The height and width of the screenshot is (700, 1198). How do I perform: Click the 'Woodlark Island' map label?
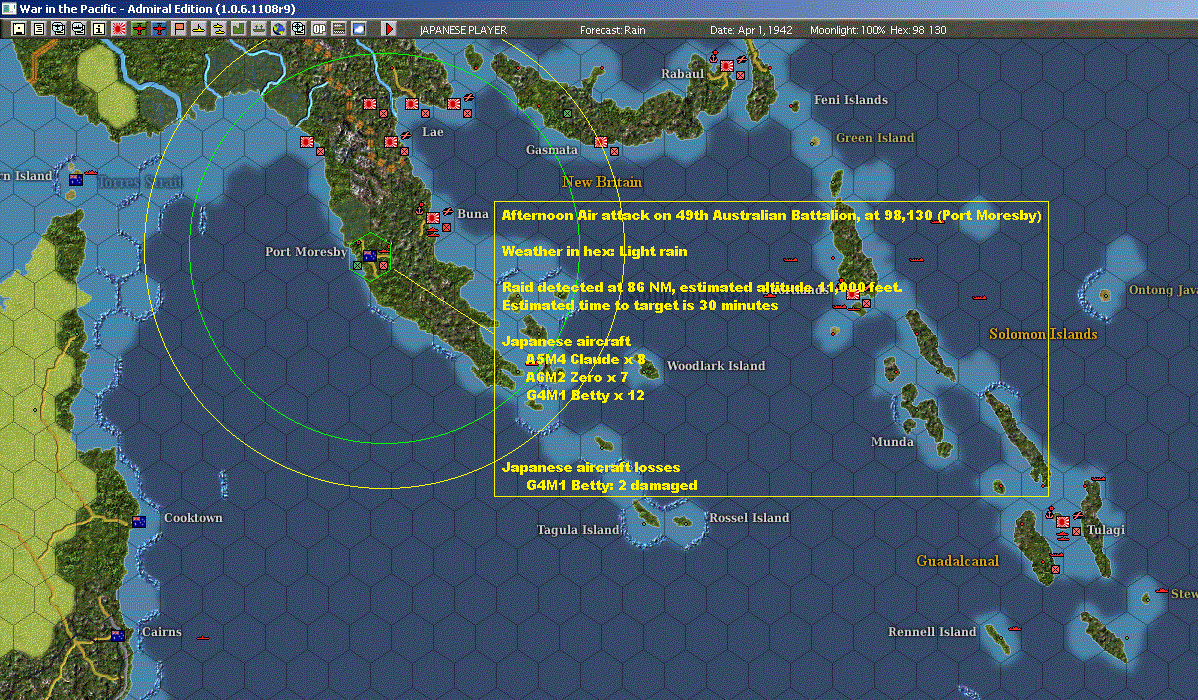coord(716,365)
